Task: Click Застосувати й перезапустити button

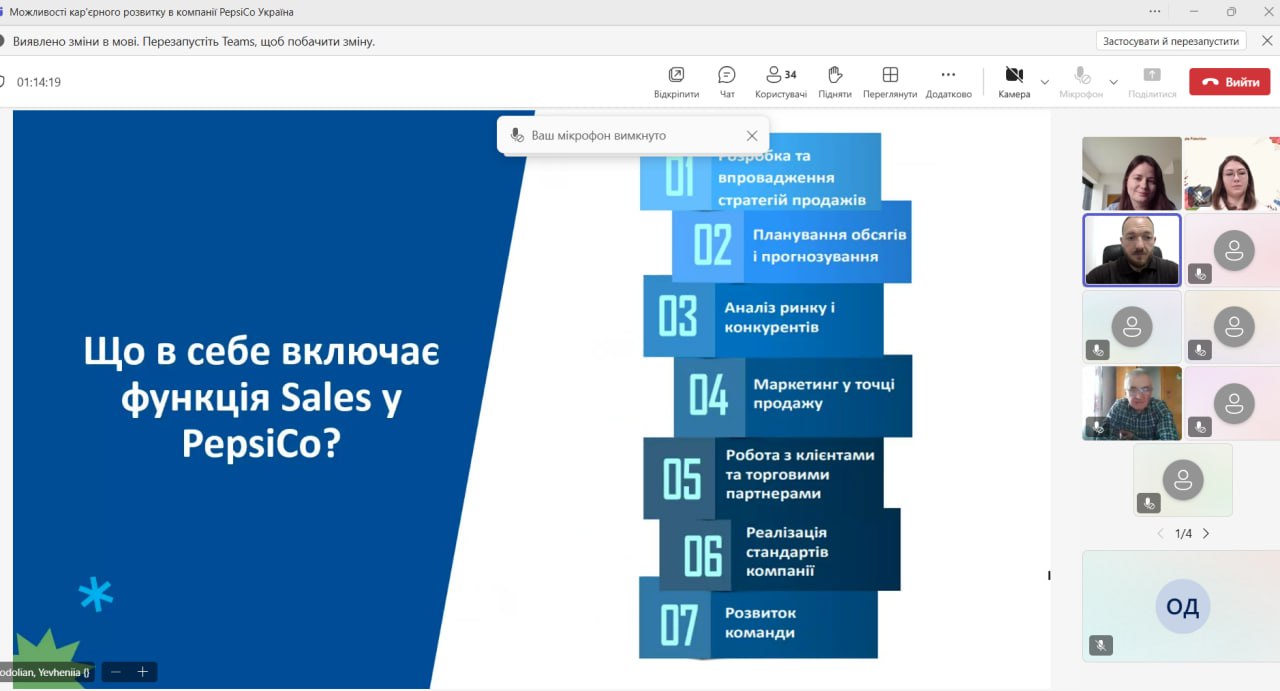Action: 1171,41
